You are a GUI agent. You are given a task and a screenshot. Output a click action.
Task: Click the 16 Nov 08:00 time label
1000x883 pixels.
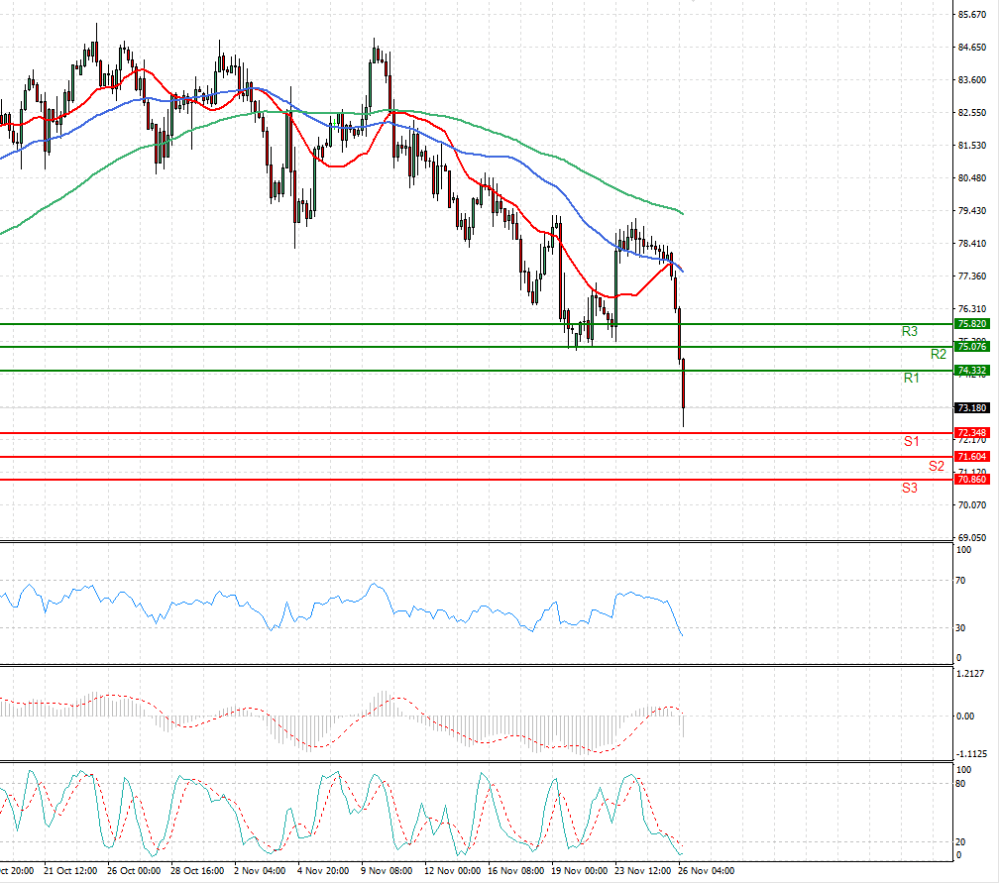pyautogui.click(x=516, y=871)
